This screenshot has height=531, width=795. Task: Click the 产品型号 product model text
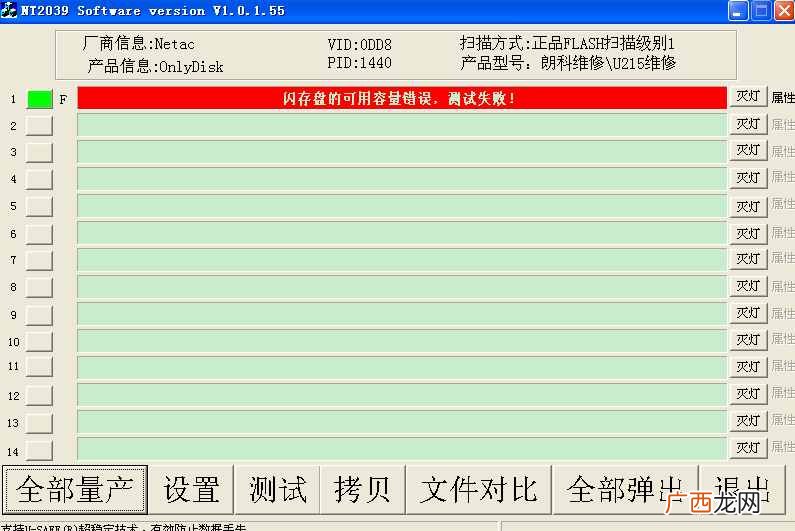click(568, 63)
